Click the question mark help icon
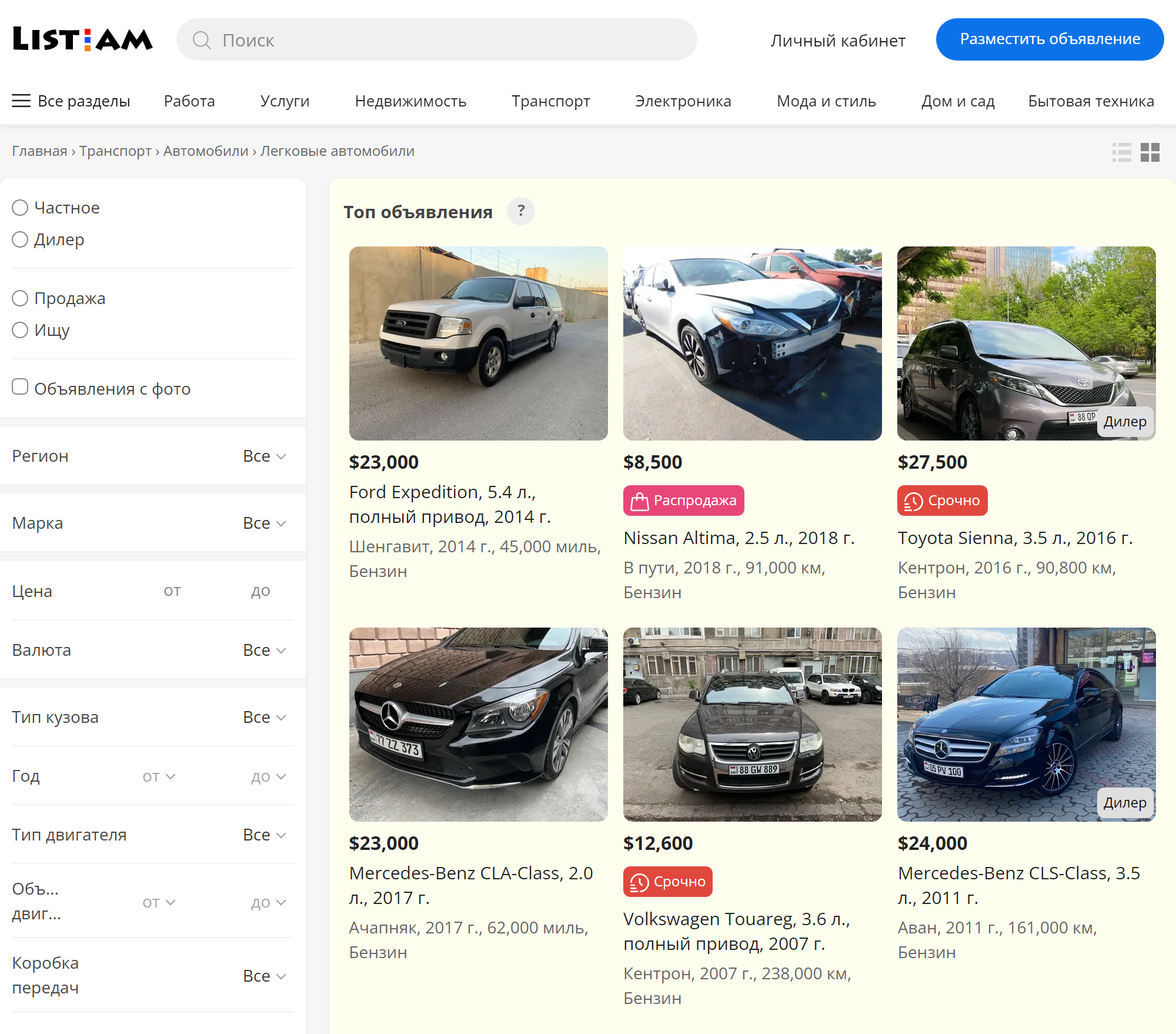Screen dimensions: 1176x1034 521,211
